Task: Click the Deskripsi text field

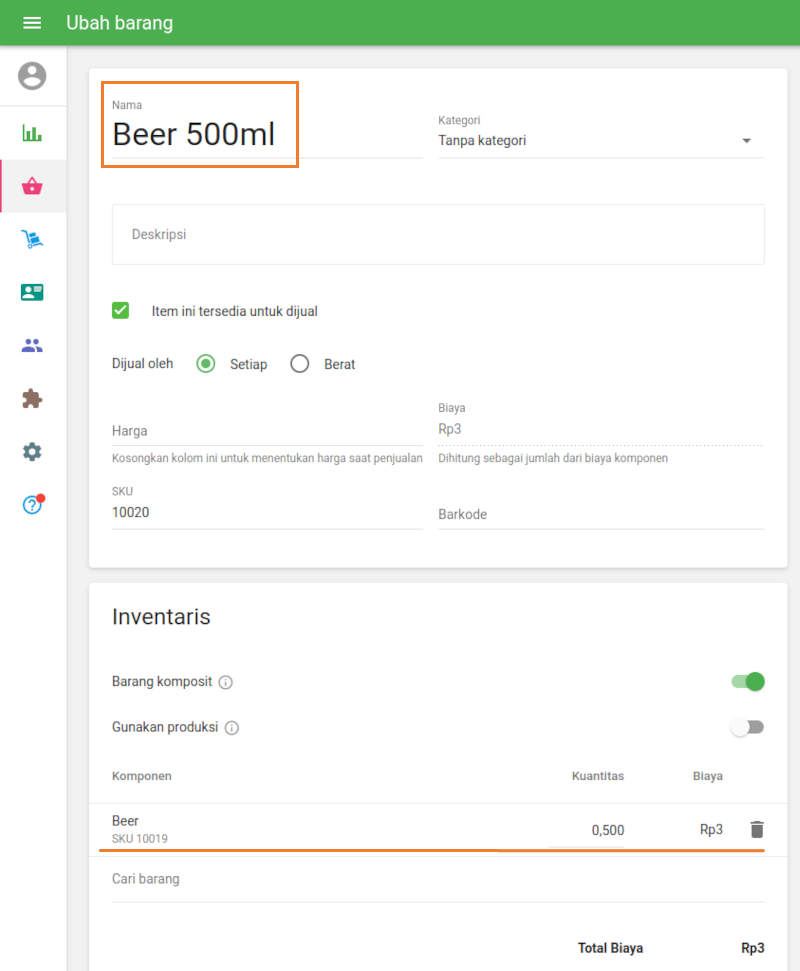Action: (438, 234)
